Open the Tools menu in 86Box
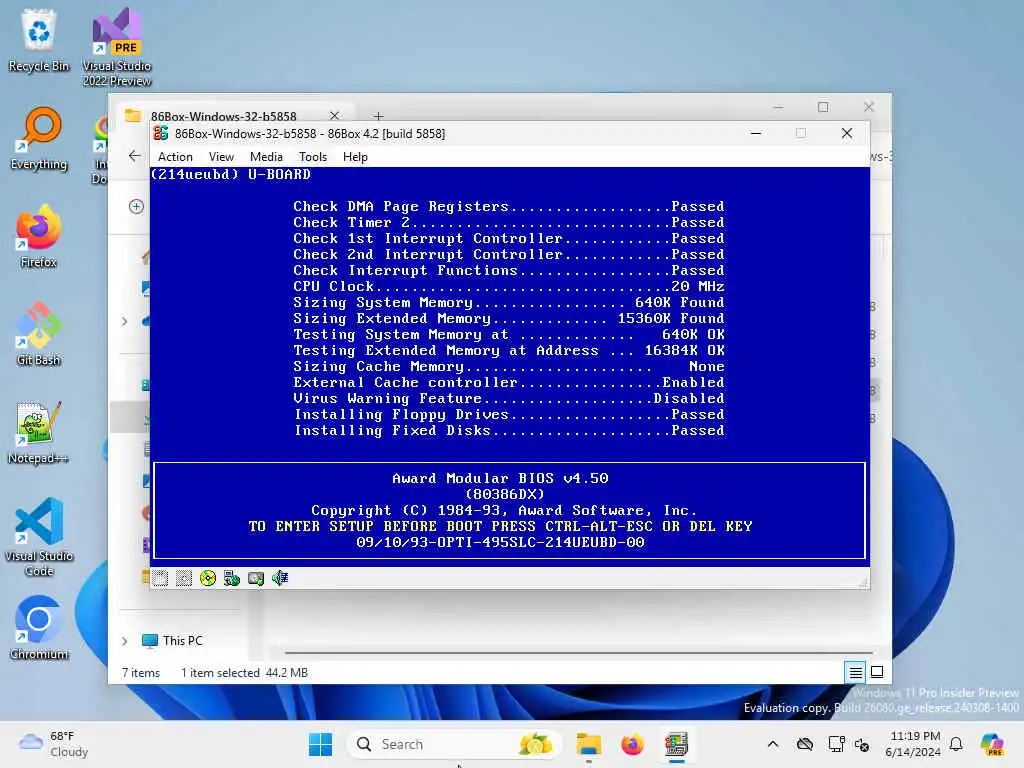The image size is (1024, 768). pyautogui.click(x=313, y=157)
